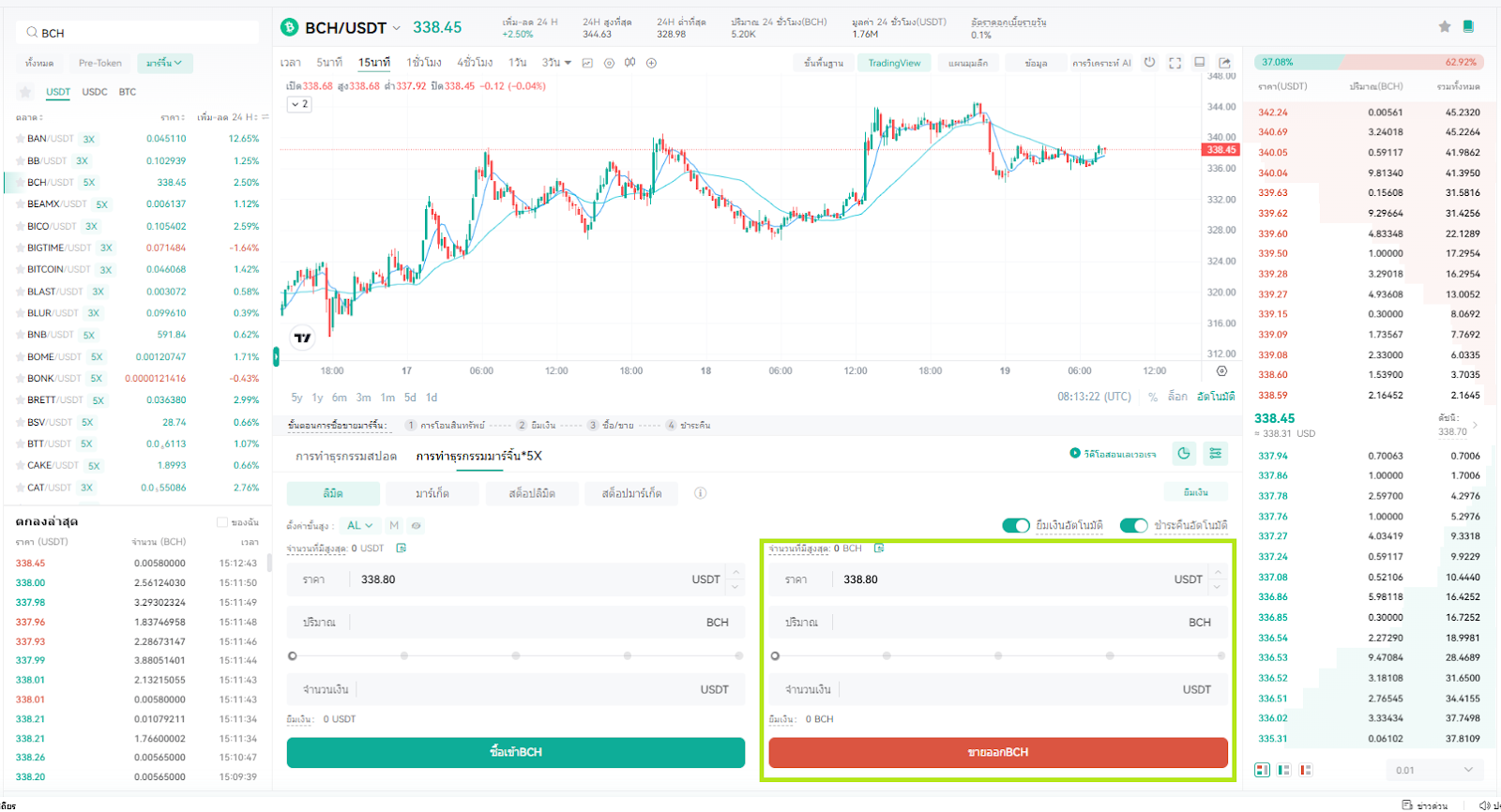Toggle auto-borrow switch
The image size is (1501, 812).
click(1016, 525)
